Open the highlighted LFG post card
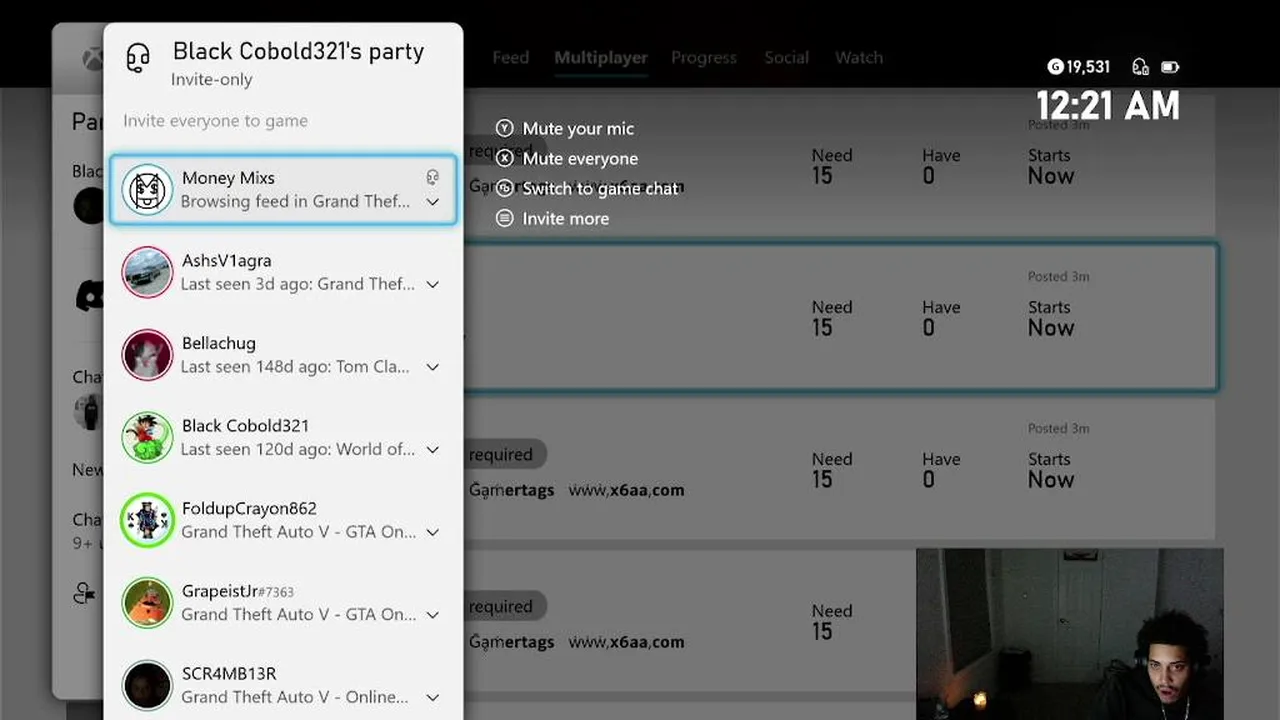This screenshot has height=720, width=1280. [x=841, y=316]
